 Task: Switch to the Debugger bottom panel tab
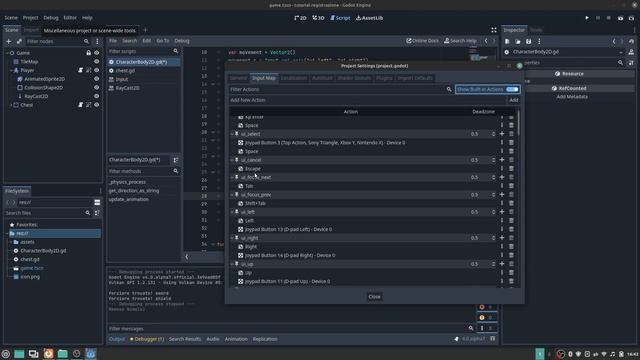147,339
